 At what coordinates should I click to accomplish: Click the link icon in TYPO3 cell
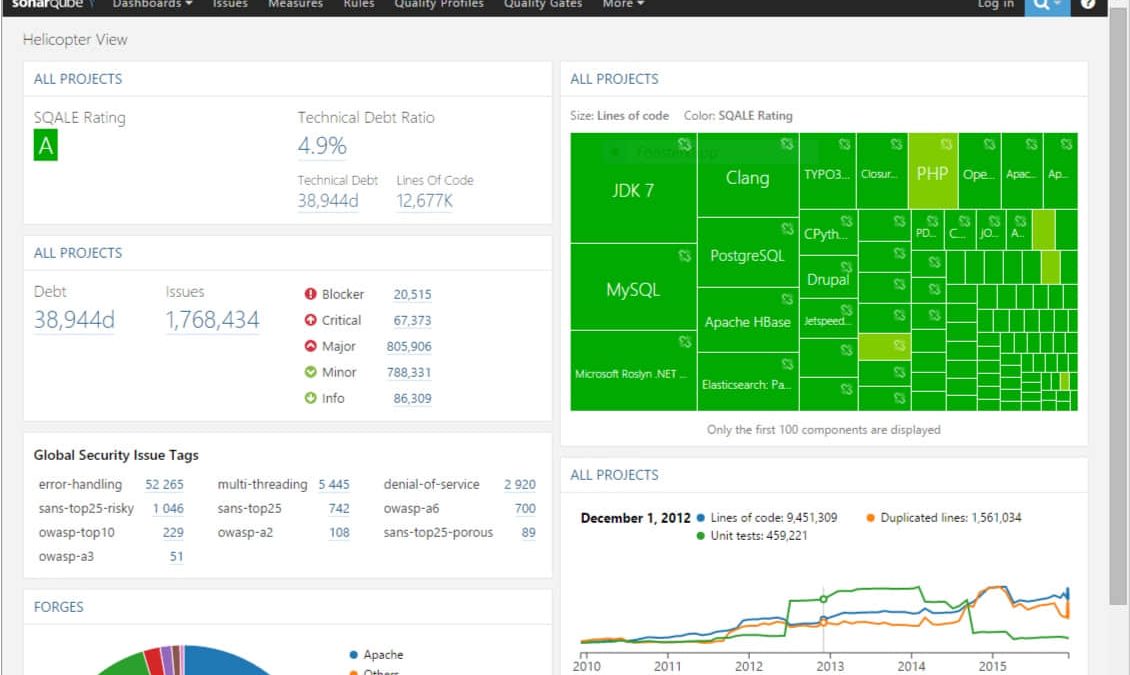844,144
